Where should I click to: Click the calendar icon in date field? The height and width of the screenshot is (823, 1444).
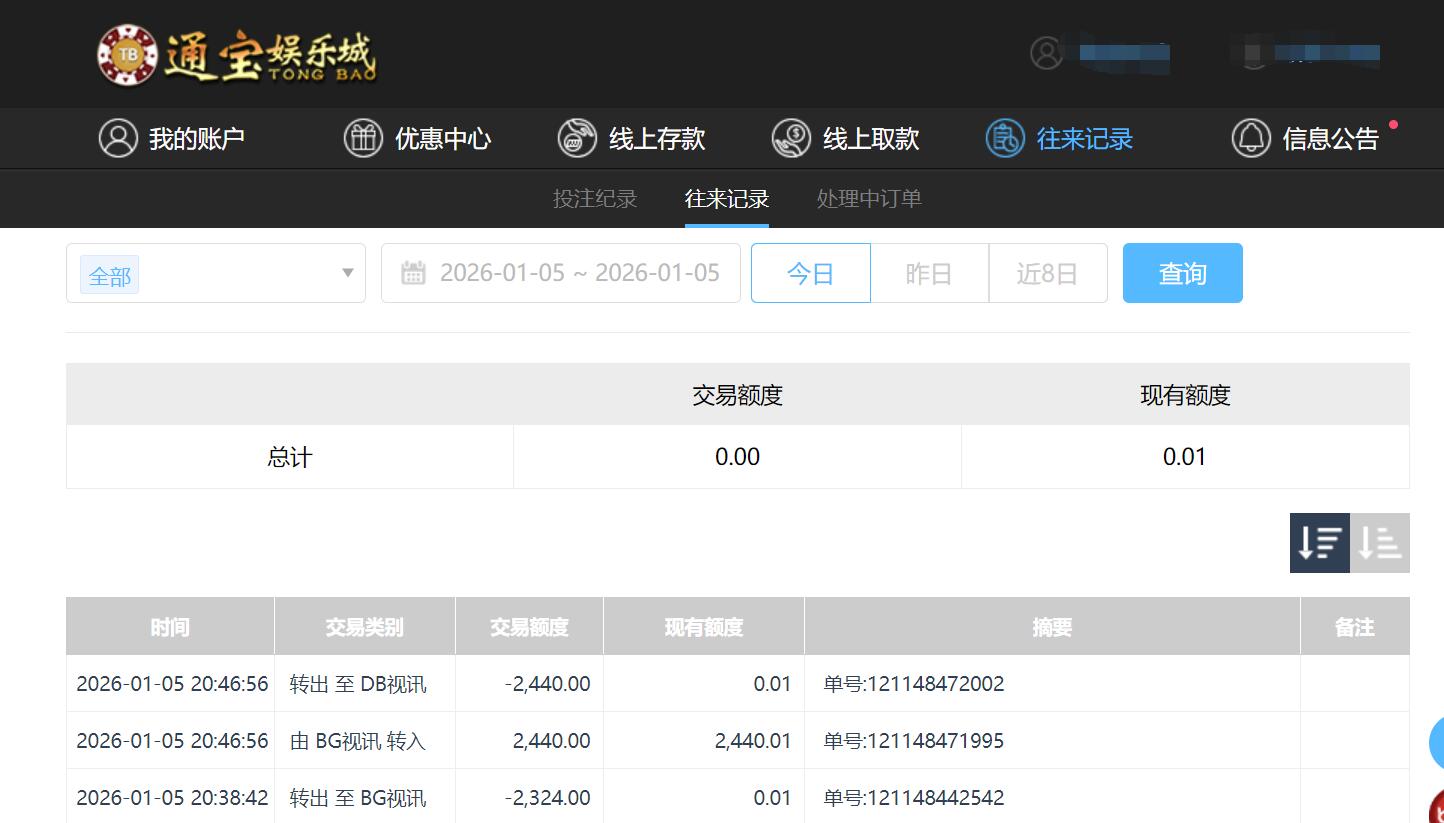(x=413, y=273)
